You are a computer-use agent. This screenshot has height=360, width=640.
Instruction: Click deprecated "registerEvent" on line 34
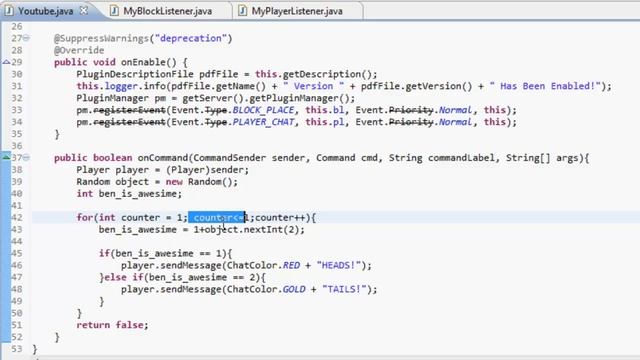129,122
